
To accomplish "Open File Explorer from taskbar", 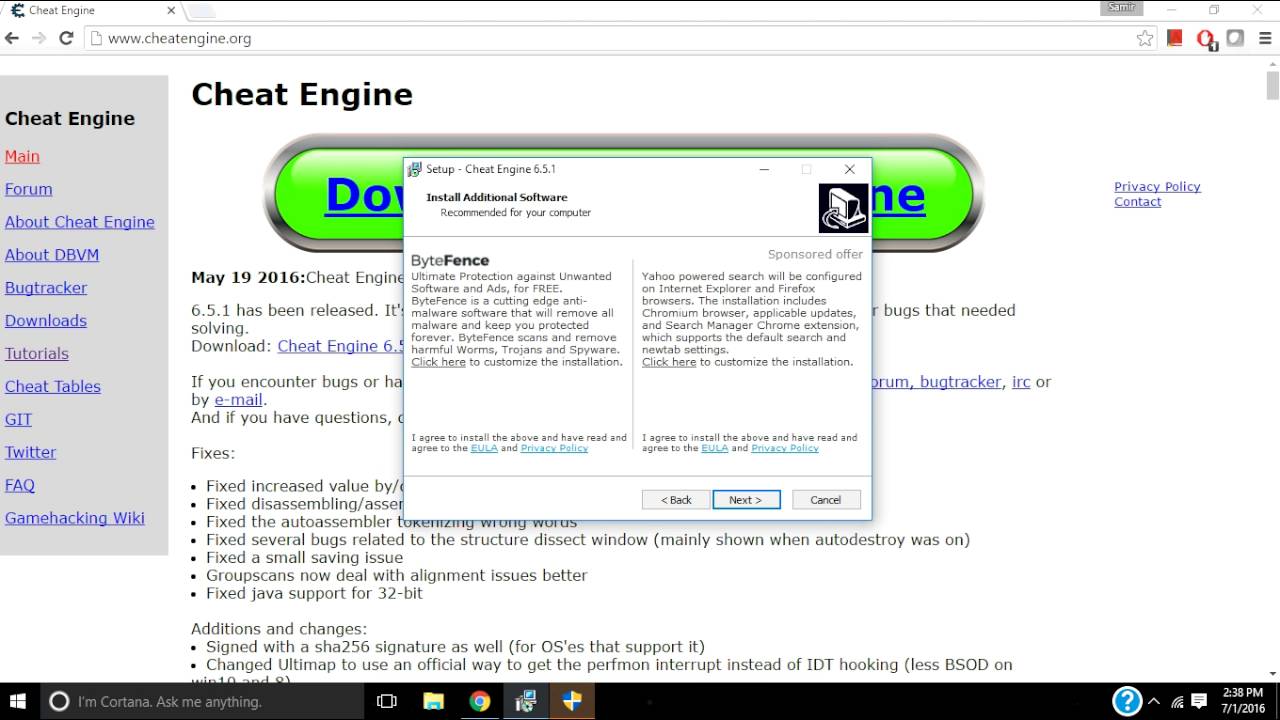I will [x=433, y=701].
